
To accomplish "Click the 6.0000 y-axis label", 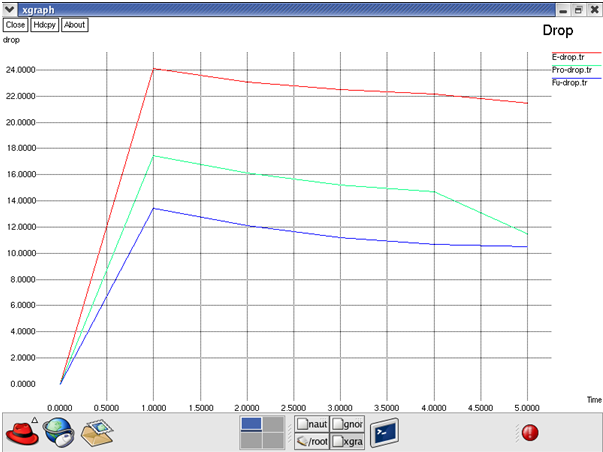I will click(23, 305).
